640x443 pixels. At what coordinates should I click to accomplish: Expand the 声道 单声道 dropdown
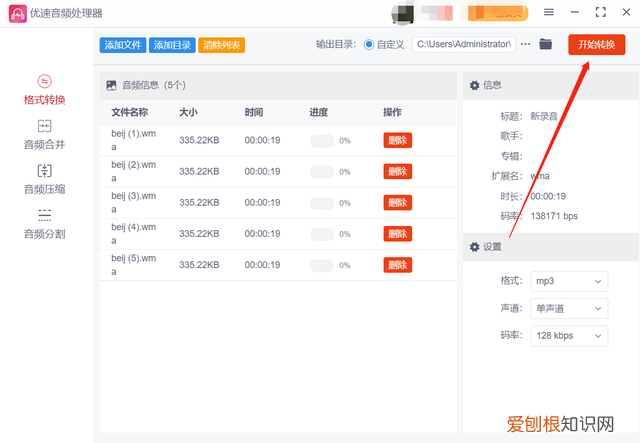[x=569, y=309]
